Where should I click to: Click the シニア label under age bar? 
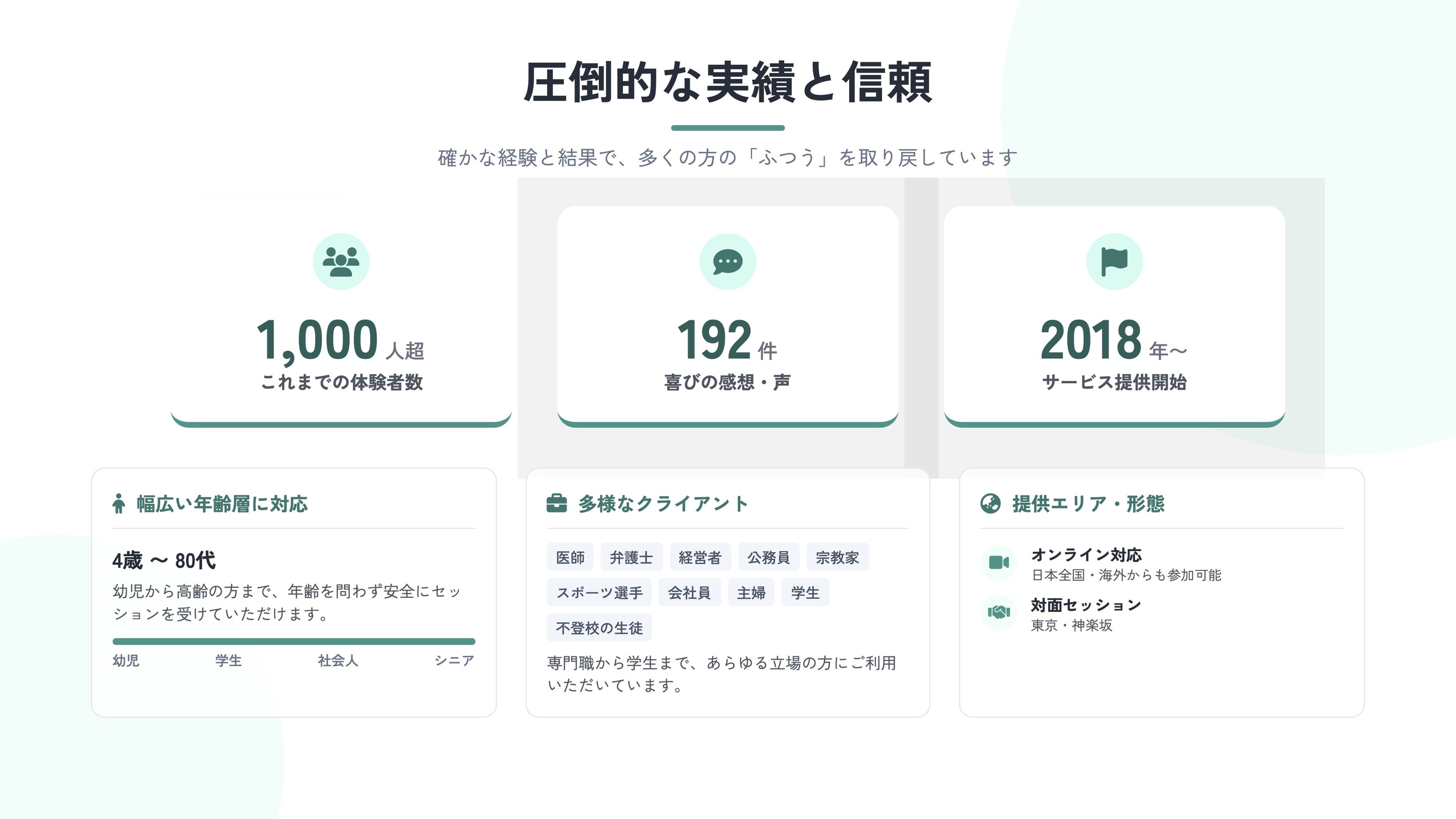(454, 661)
